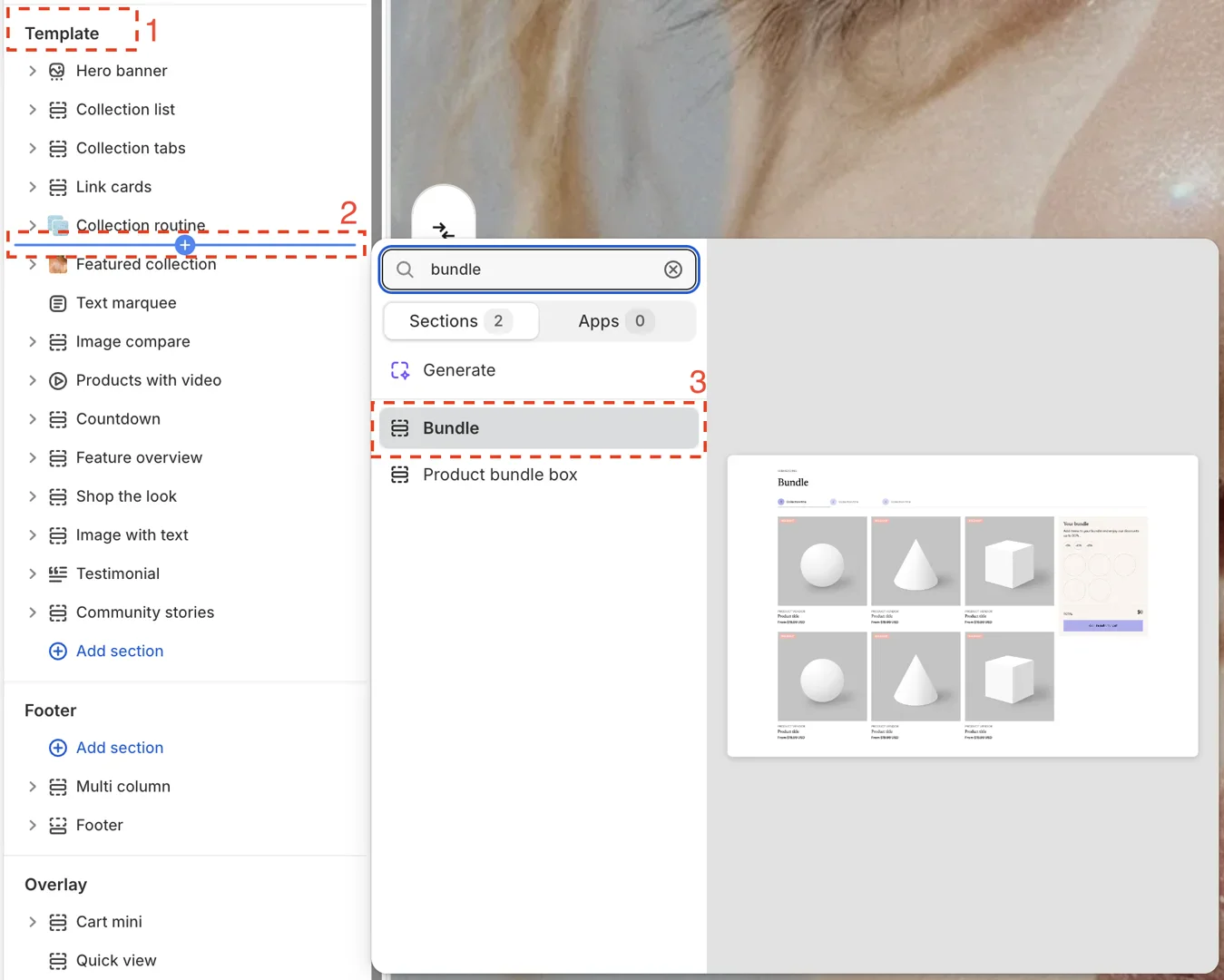Screen dimensions: 1224x980
Task: Click the Countdown section icon
Action: tap(57, 419)
